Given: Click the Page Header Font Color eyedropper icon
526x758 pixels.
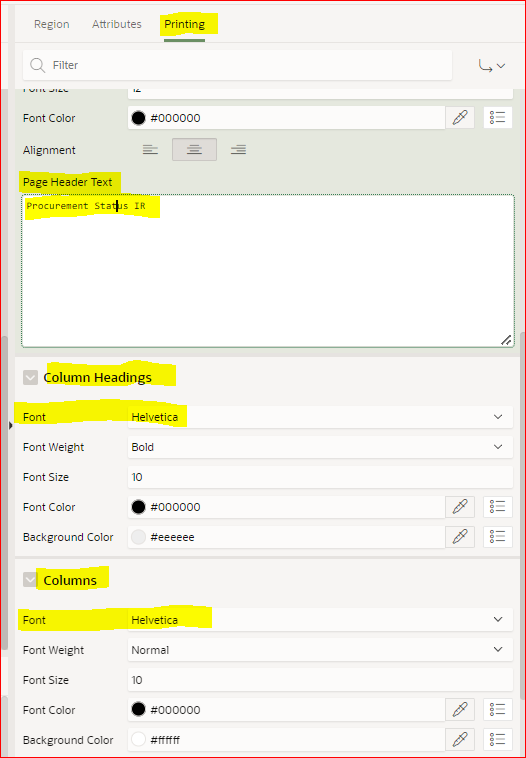Looking at the screenshot, I should click(x=460, y=117).
